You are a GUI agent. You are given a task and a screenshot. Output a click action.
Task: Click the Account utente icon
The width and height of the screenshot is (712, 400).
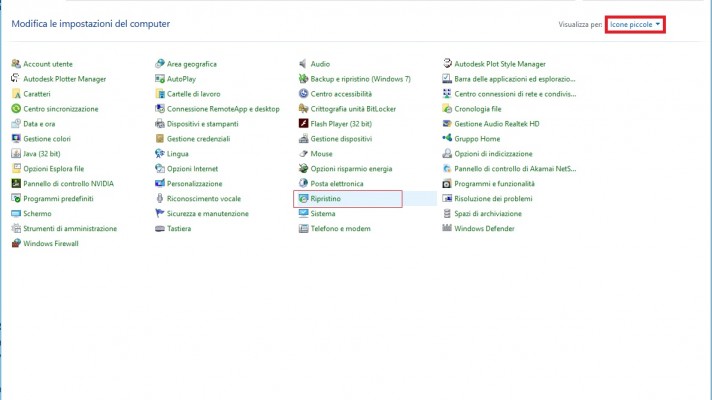click(x=16, y=64)
